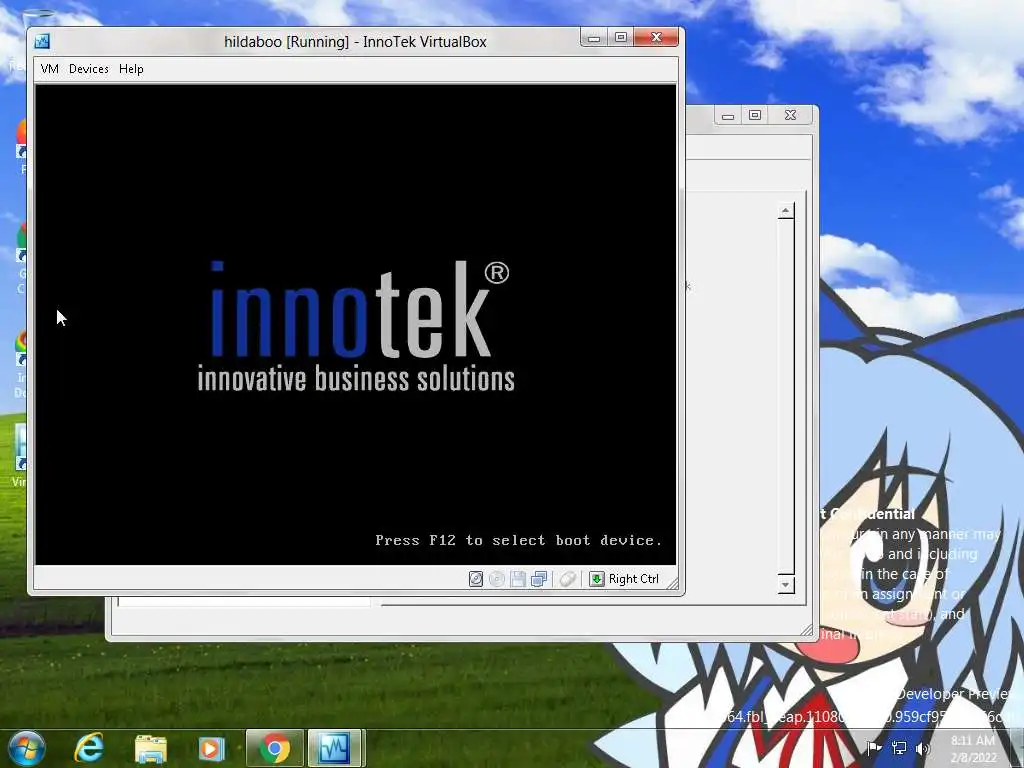
Task: Click the Right Ctrl host key label
Action: point(633,579)
